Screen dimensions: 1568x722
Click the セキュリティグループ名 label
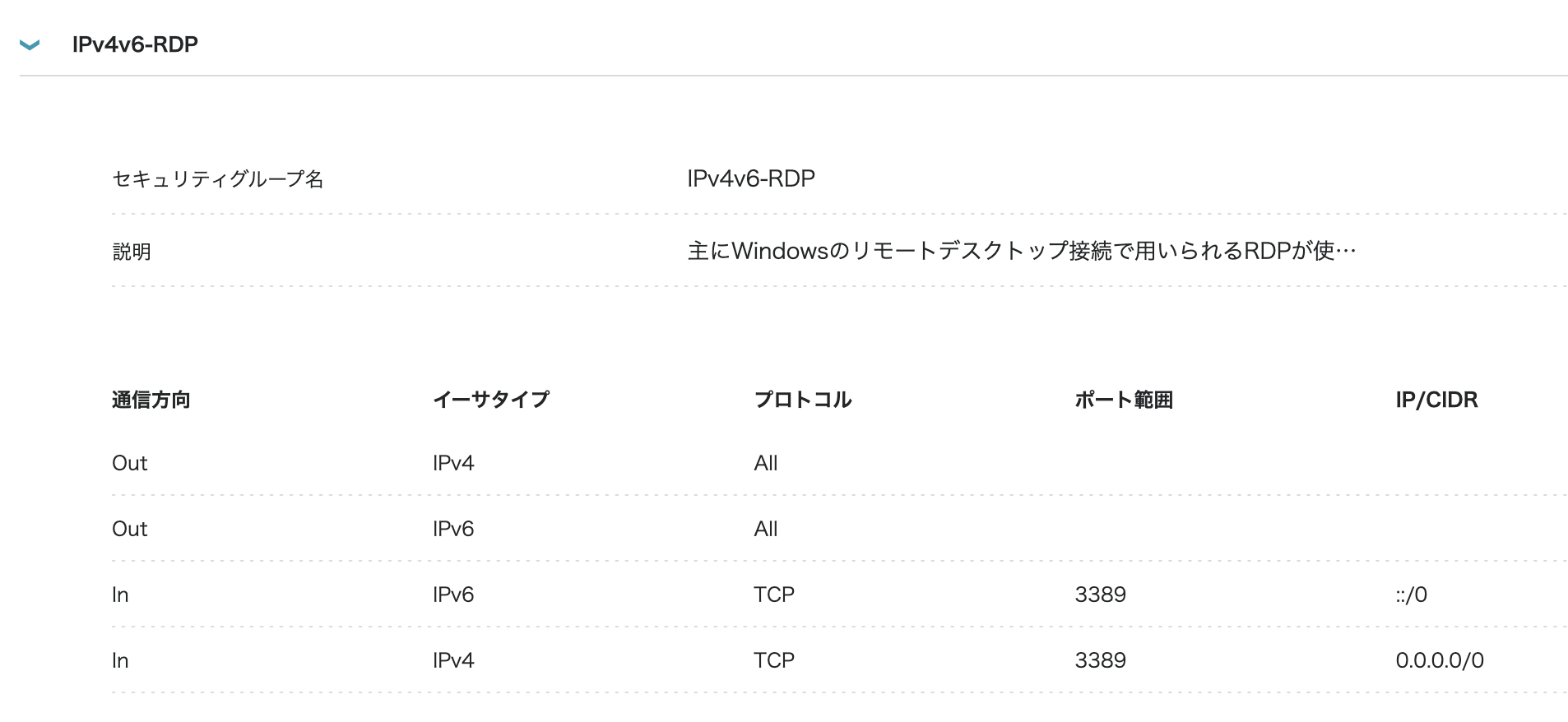coord(218,179)
